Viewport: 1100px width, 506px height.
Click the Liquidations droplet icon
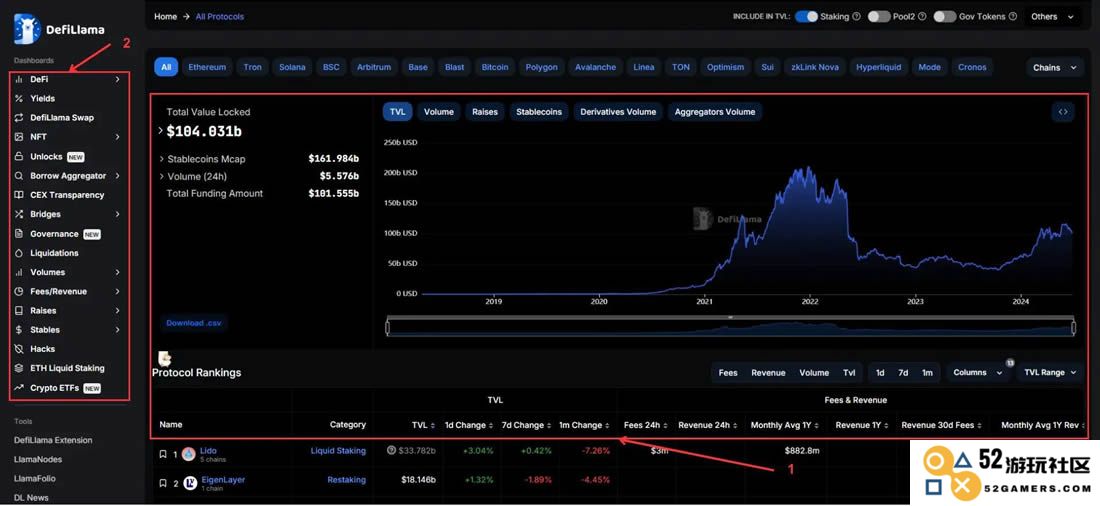19,253
